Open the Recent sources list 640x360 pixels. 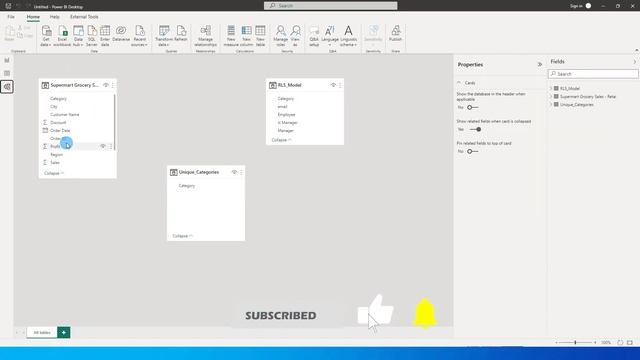(x=140, y=36)
